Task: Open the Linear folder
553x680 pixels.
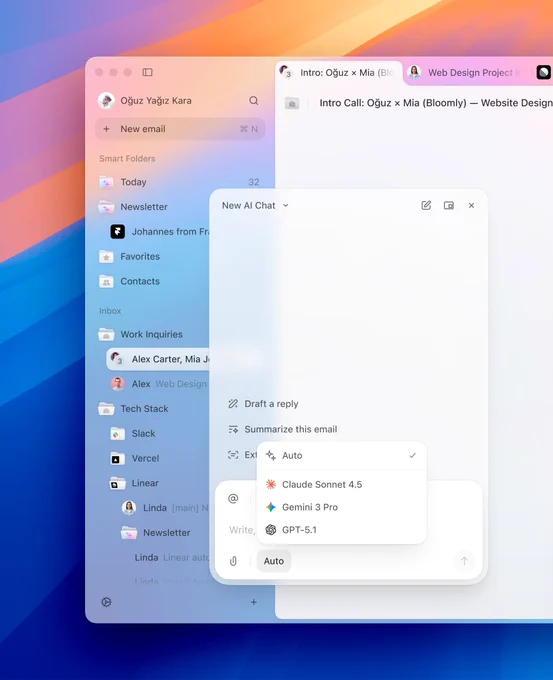Action: click(159, 483)
